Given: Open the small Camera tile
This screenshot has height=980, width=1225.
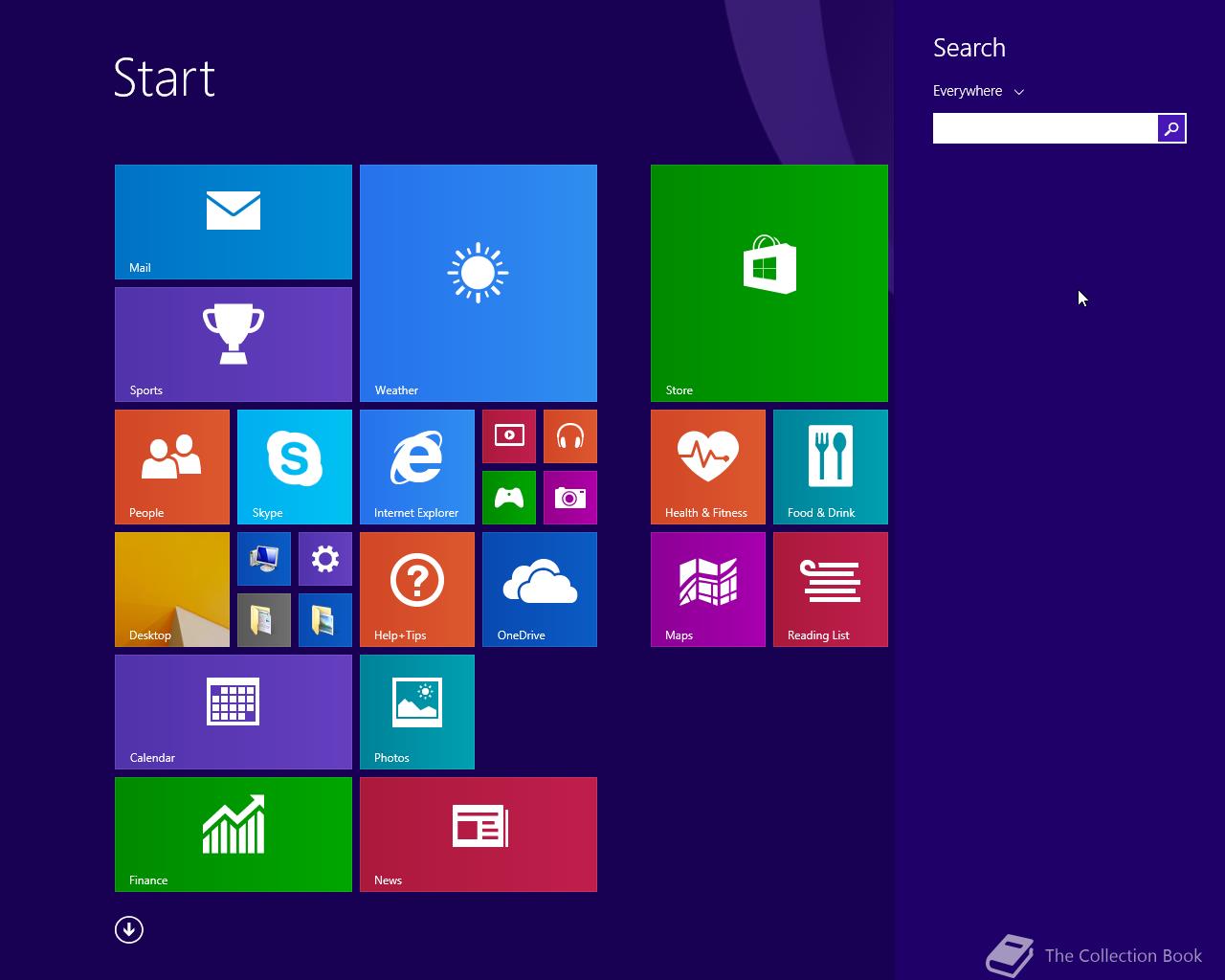Looking at the screenshot, I should pos(570,498).
